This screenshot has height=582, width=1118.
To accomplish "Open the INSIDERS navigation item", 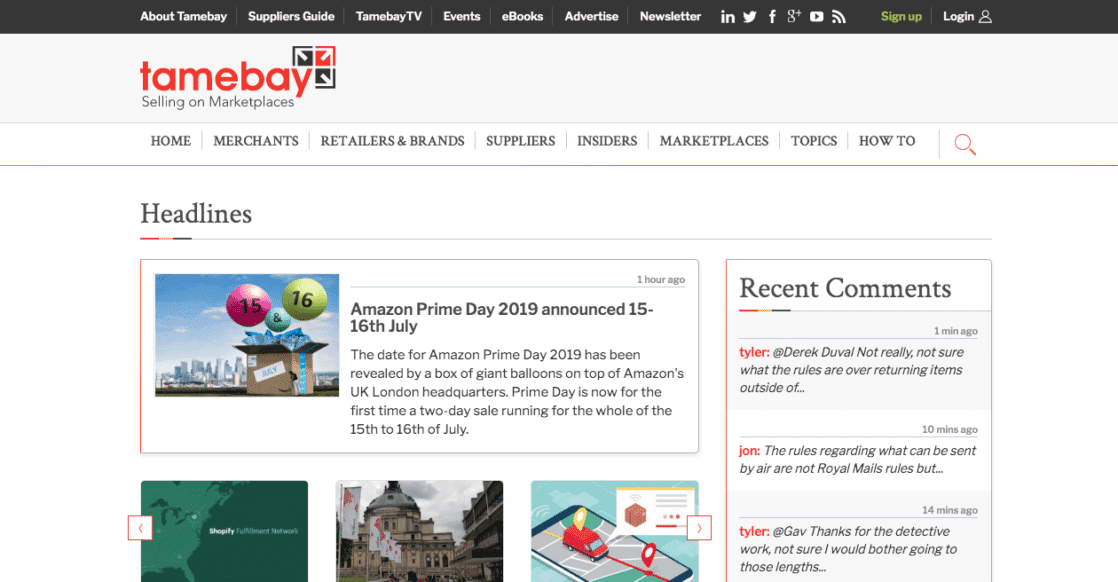I will point(607,141).
